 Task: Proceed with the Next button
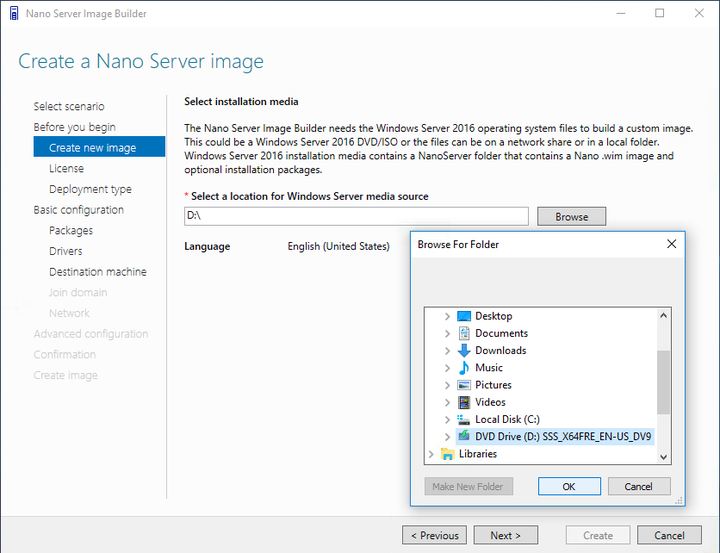coord(506,535)
